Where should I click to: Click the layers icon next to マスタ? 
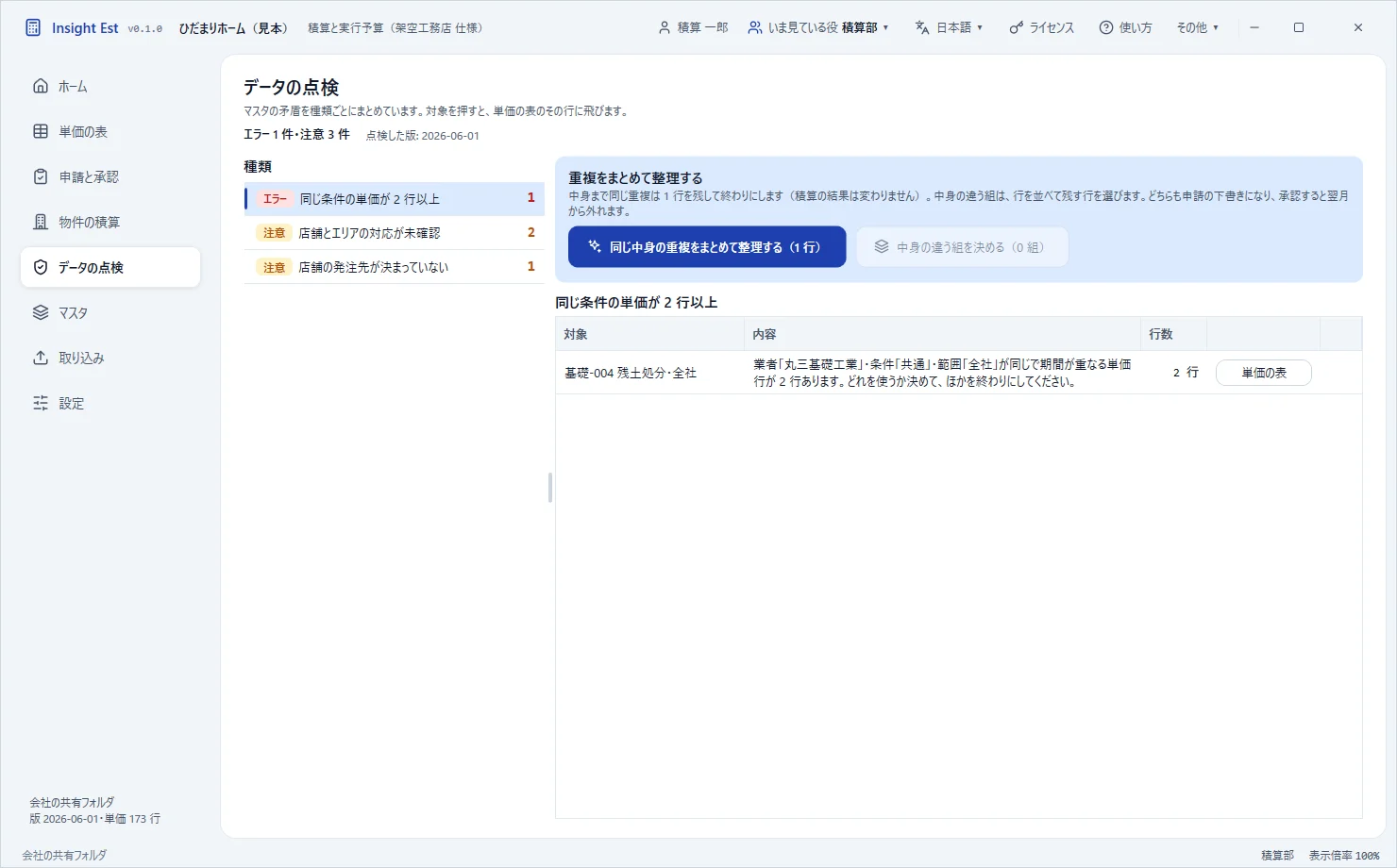pyautogui.click(x=41, y=312)
